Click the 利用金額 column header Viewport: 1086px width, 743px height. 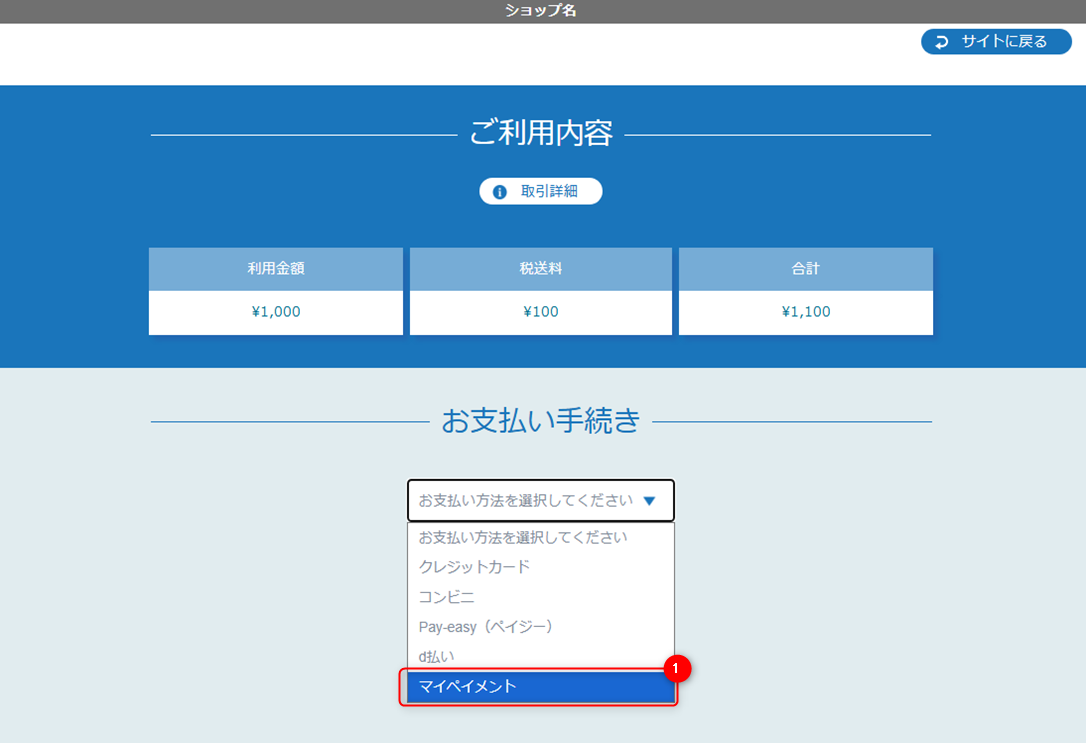click(x=275, y=268)
